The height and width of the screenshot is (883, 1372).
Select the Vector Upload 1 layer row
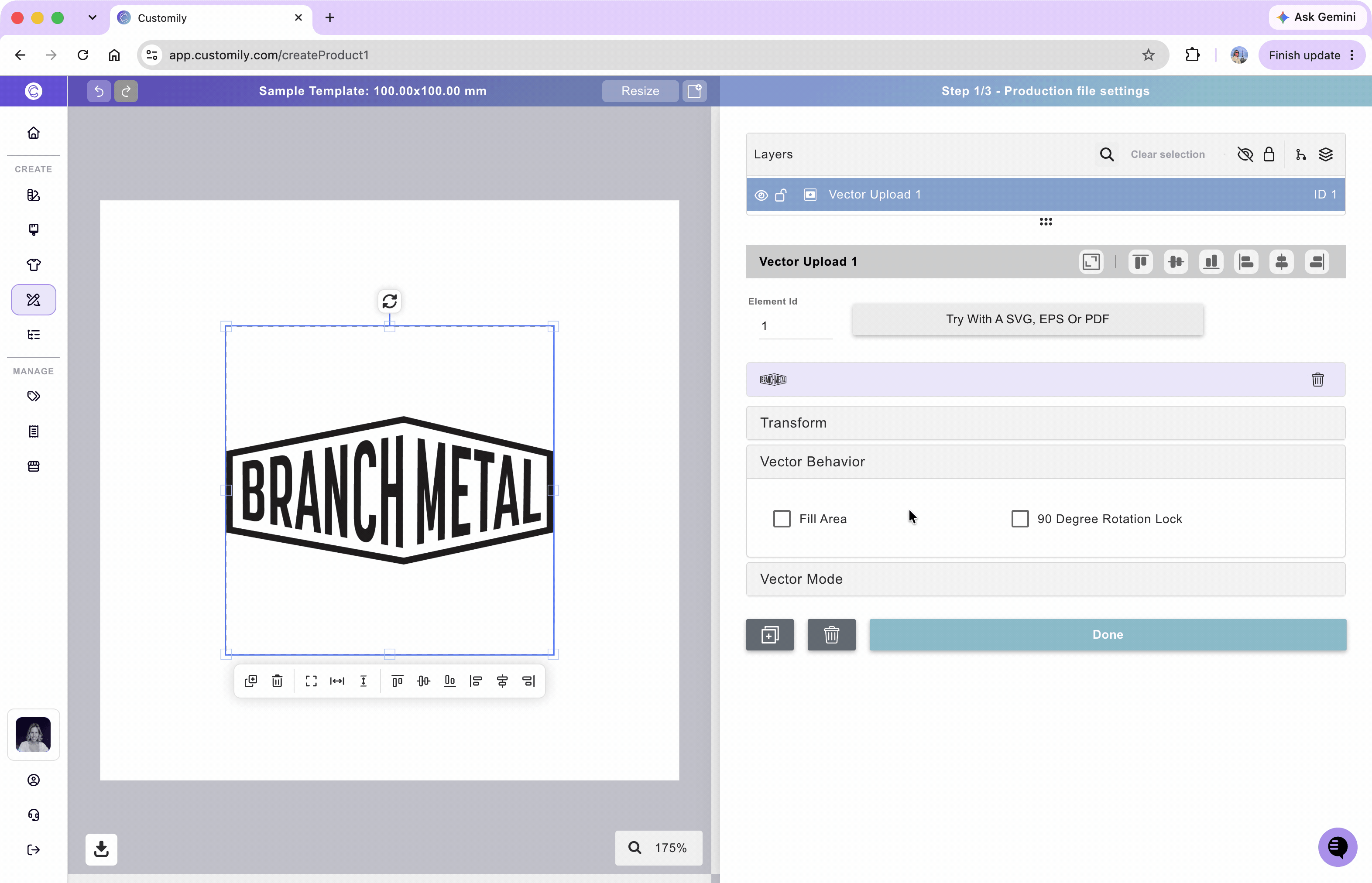pos(1045,195)
